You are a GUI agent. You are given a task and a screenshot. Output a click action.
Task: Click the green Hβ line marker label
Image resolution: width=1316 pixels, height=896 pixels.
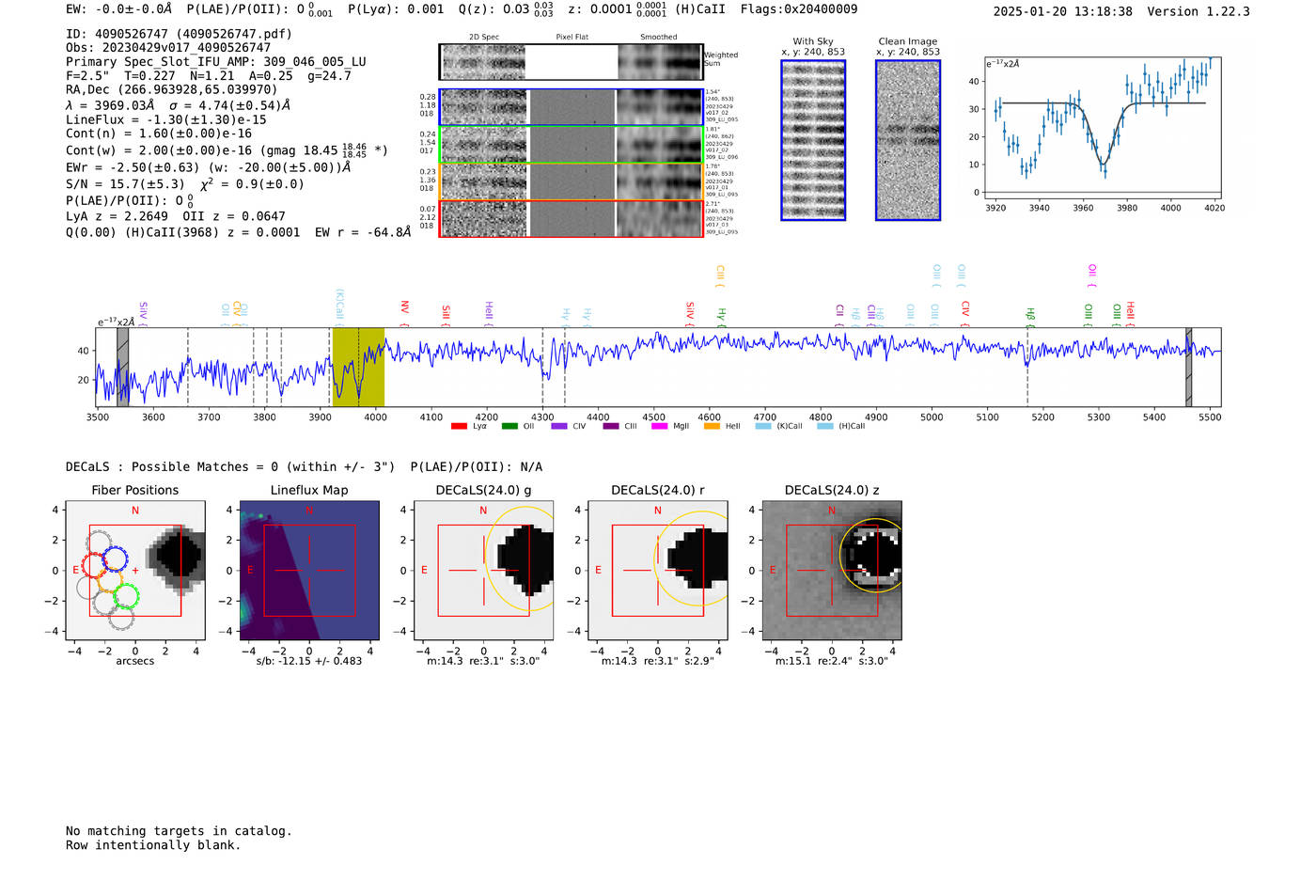pyautogui.click(x=1030, y=314)
